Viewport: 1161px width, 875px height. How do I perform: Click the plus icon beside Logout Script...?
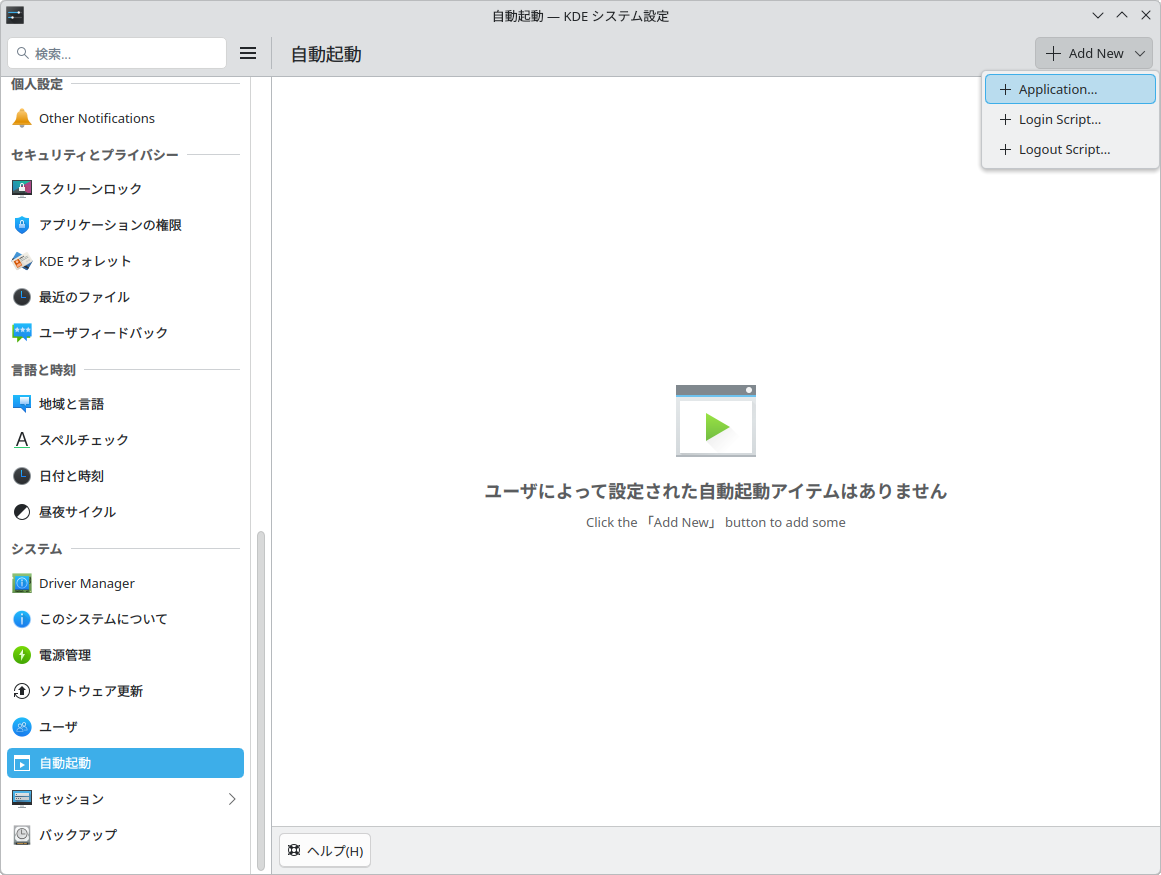click(1006, 150)
